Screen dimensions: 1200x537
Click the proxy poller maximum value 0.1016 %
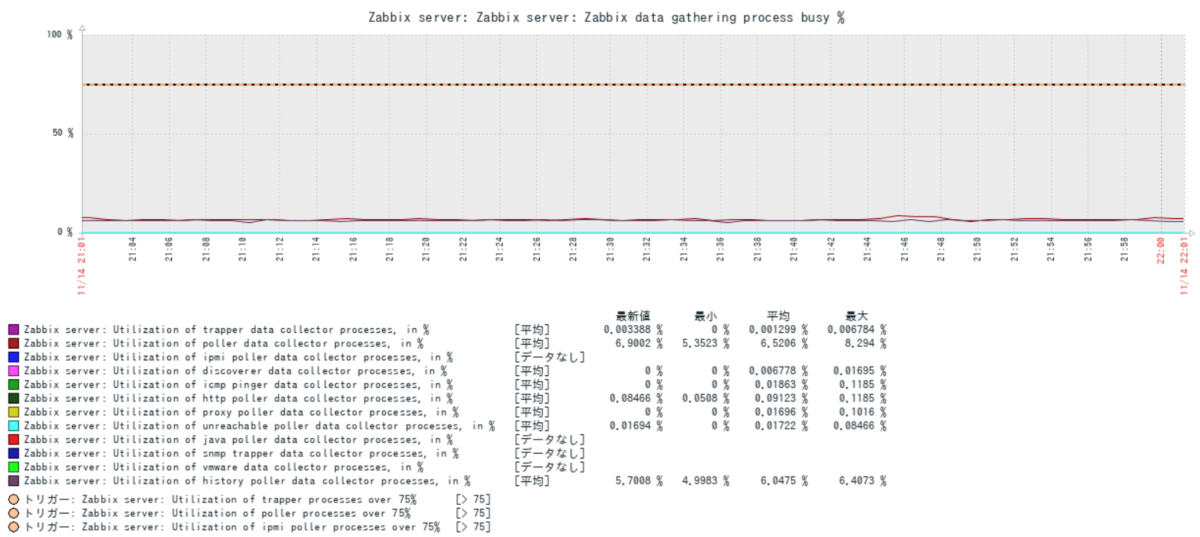click(862, 412)
